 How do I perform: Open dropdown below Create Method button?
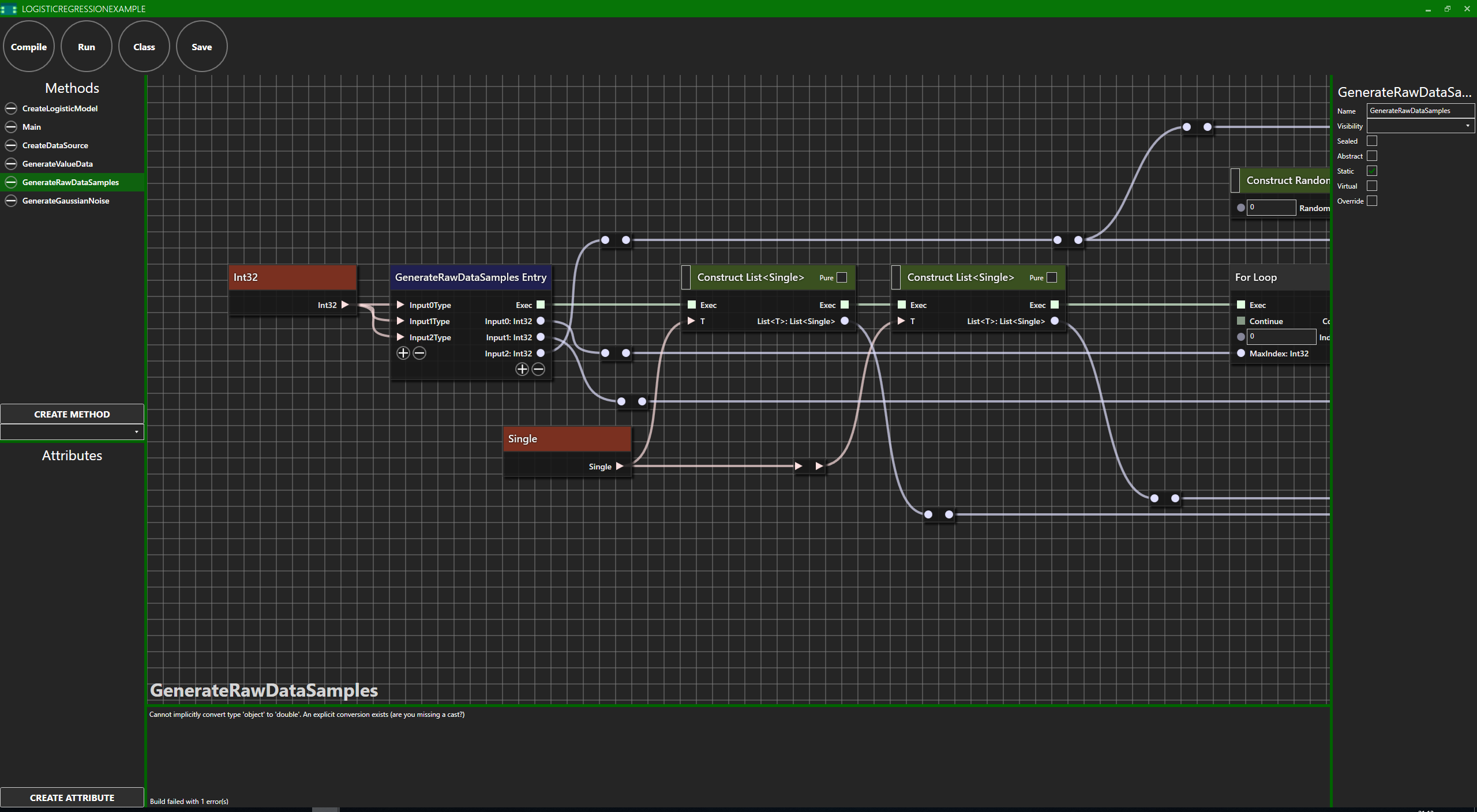[72, 432]
